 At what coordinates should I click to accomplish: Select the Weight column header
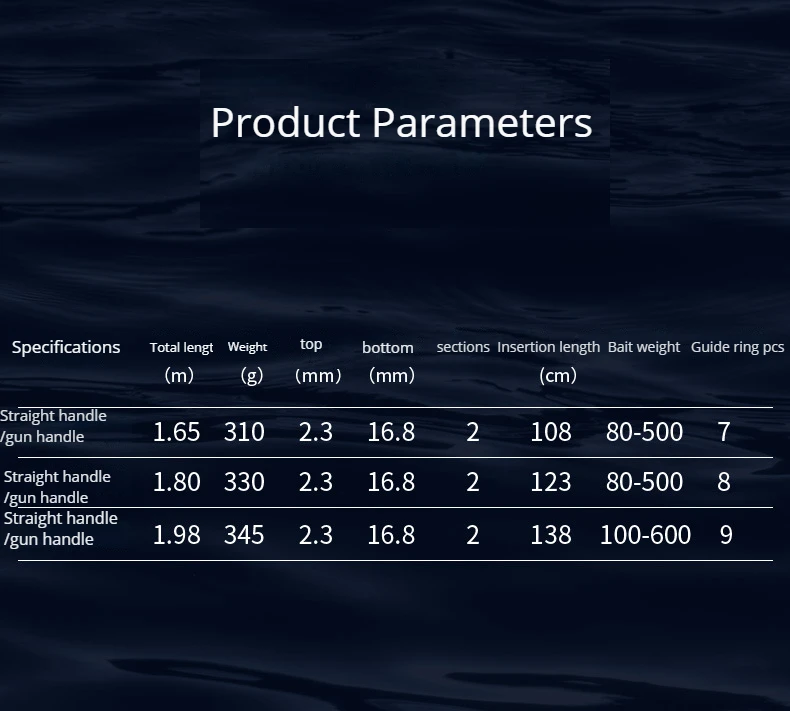[x=247, y=348]
